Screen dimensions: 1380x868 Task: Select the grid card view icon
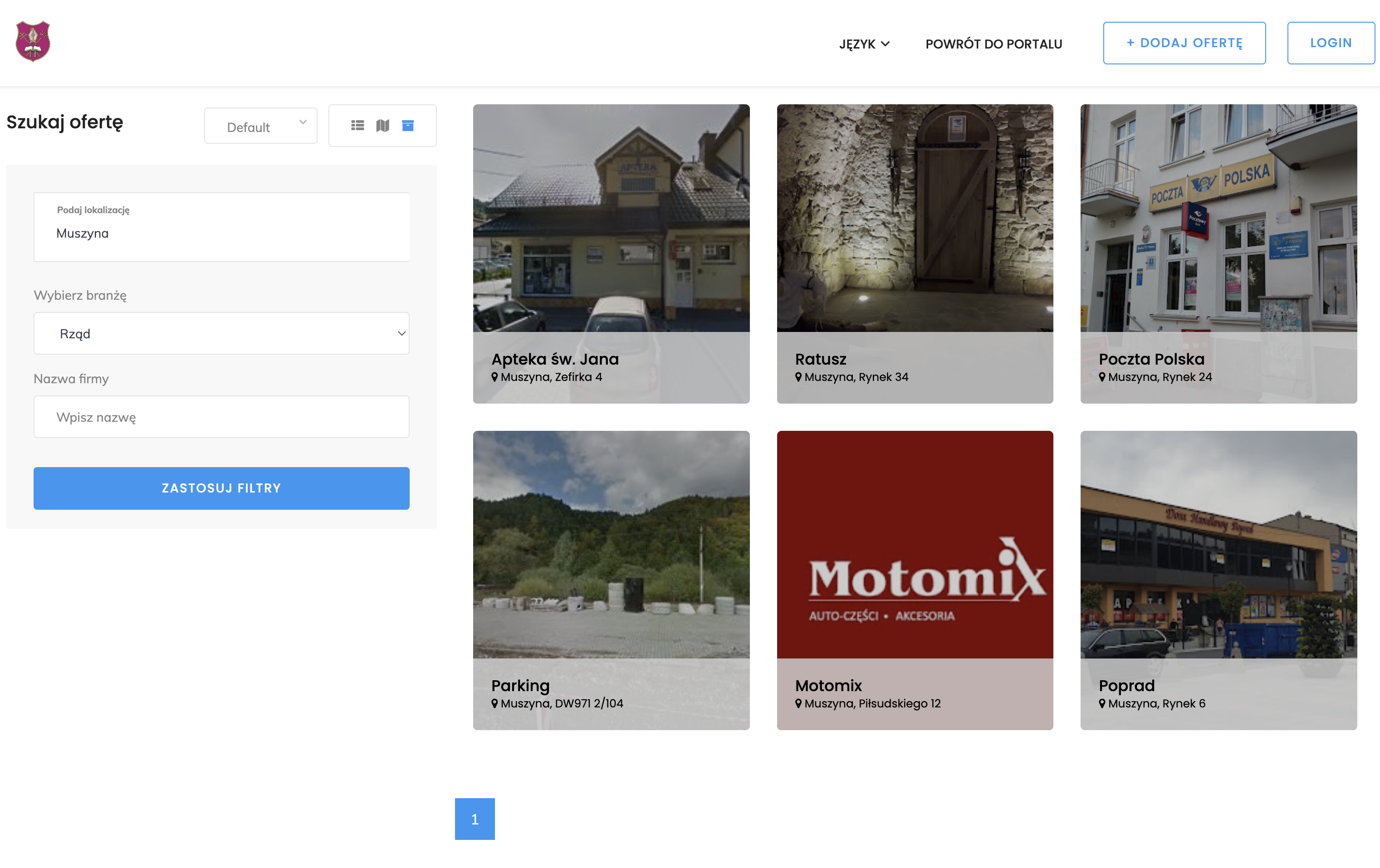click(407, 125)
